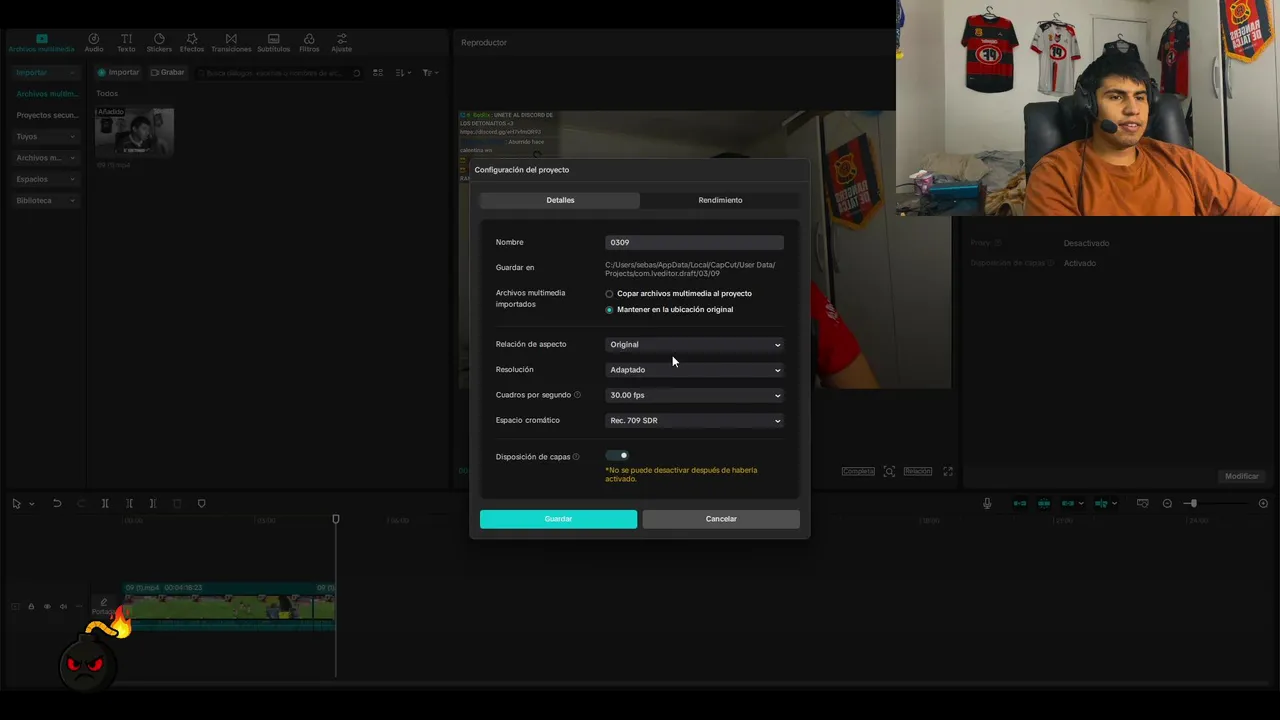Select Proyectos secundarios sidebar item
This screenshot has height=720, width=1280.
[45, 115]
